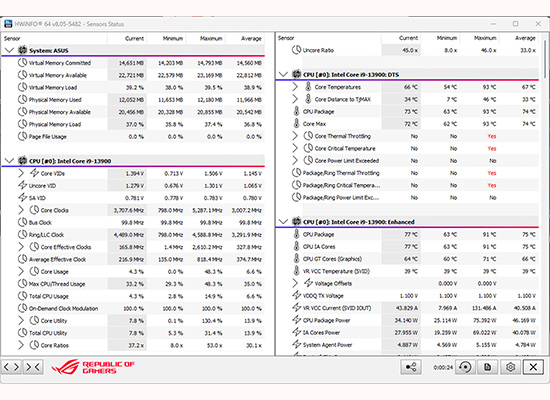Expand the Core Thermal Throttling row
550x400 pixels.
[x=295, y=136]
